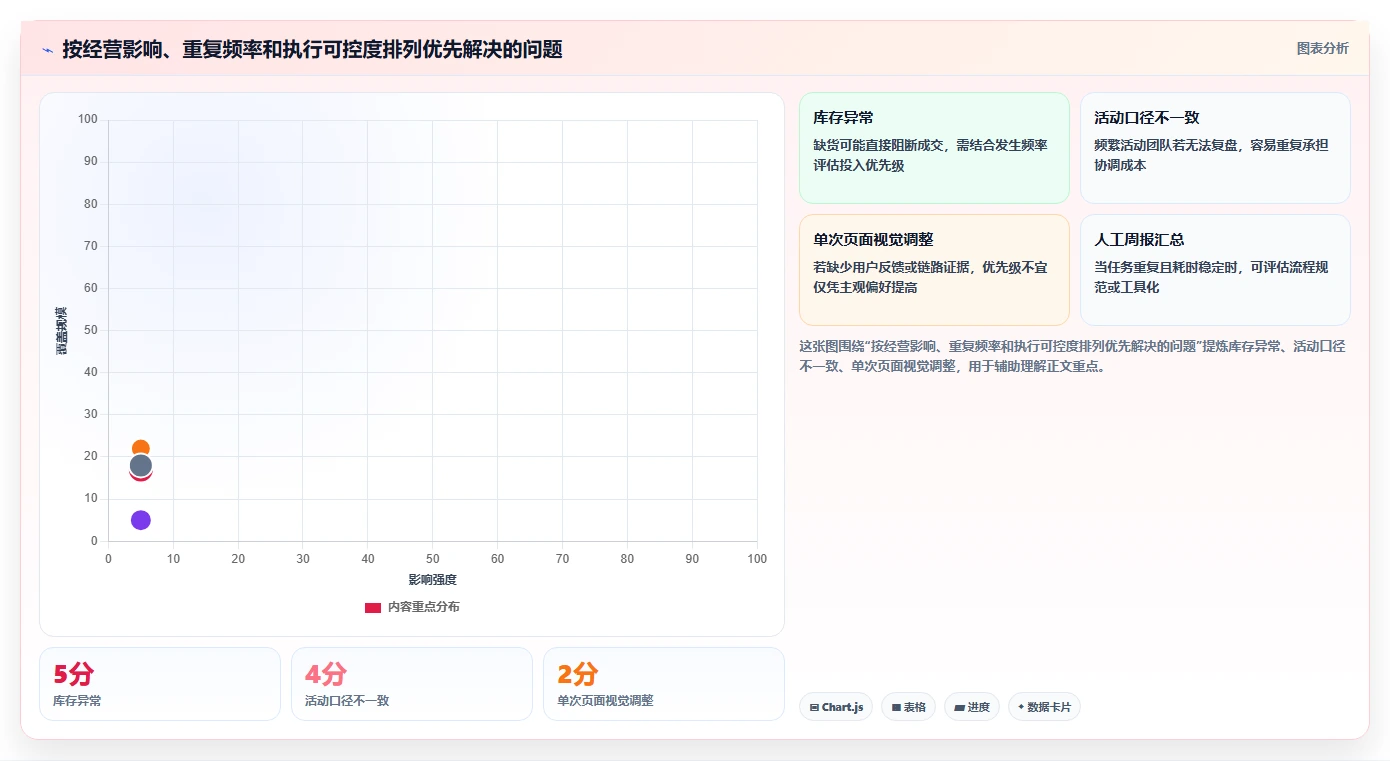
Task: Open the 库存异常 green card
Action: tap(934, 148)
